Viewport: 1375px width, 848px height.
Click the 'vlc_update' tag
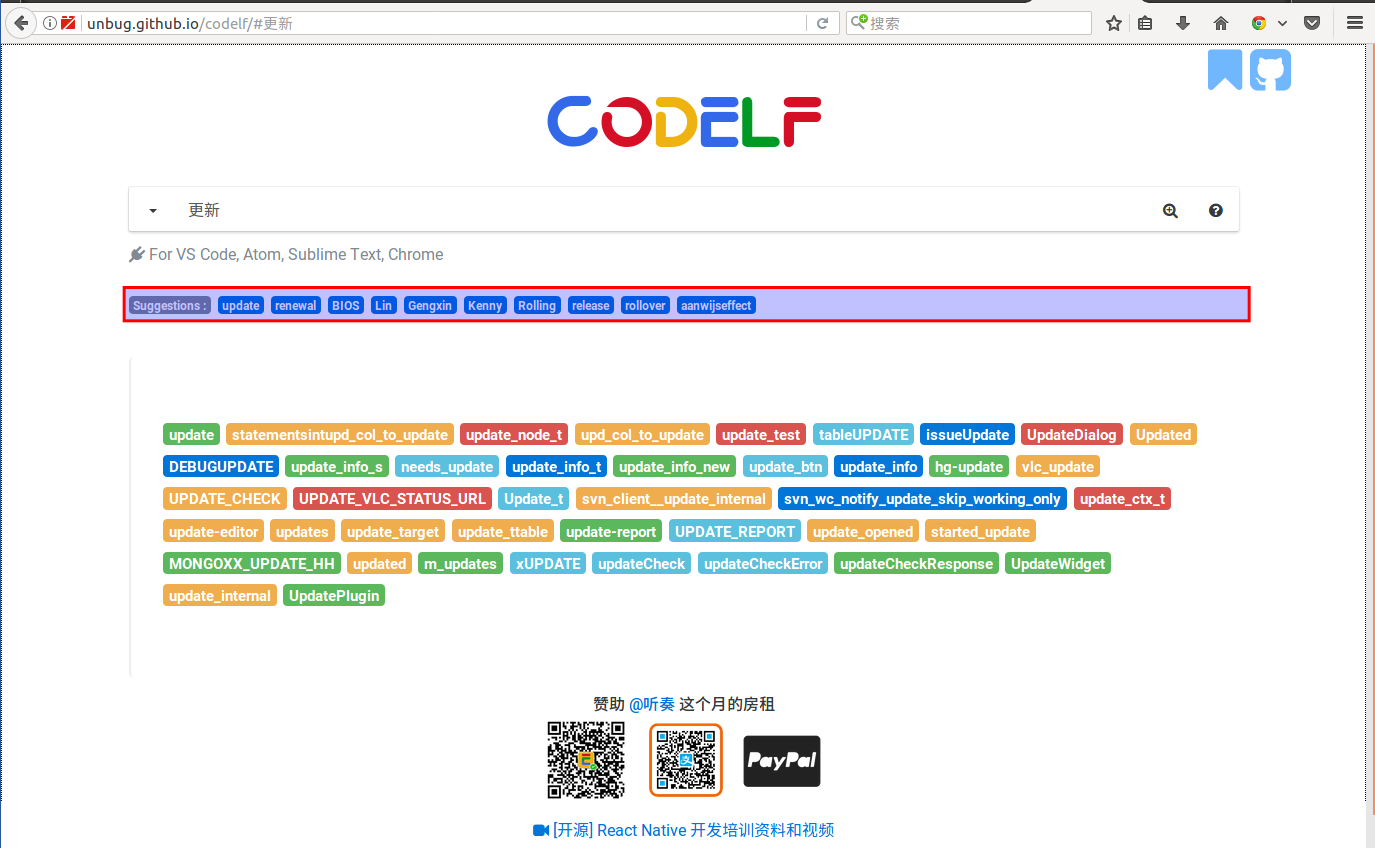tap(1057, 466)
